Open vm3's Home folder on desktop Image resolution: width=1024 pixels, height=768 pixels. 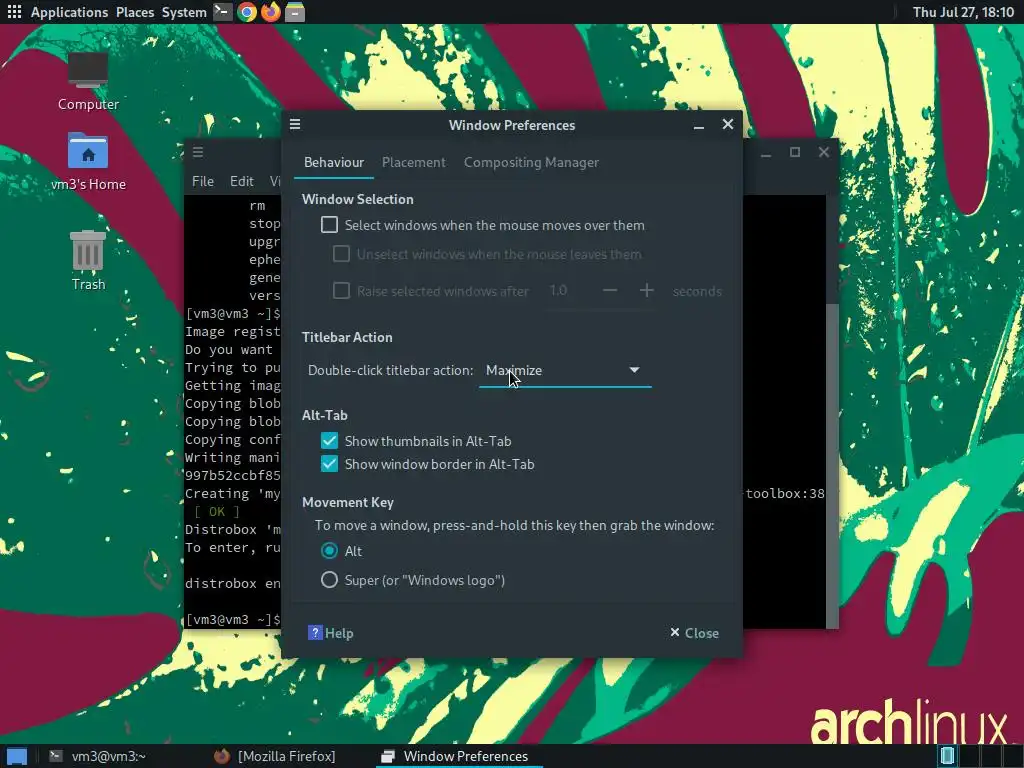point(88,161)
